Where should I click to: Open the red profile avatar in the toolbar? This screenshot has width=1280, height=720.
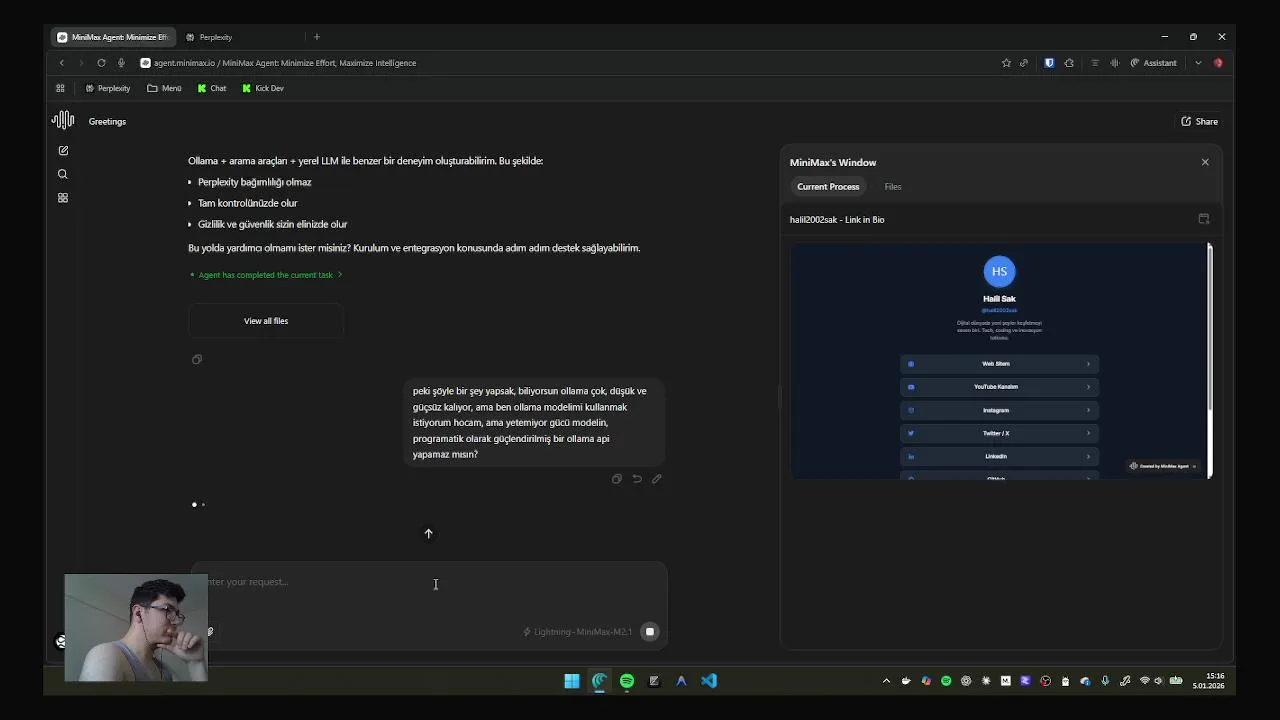[x=1218, y=63]
